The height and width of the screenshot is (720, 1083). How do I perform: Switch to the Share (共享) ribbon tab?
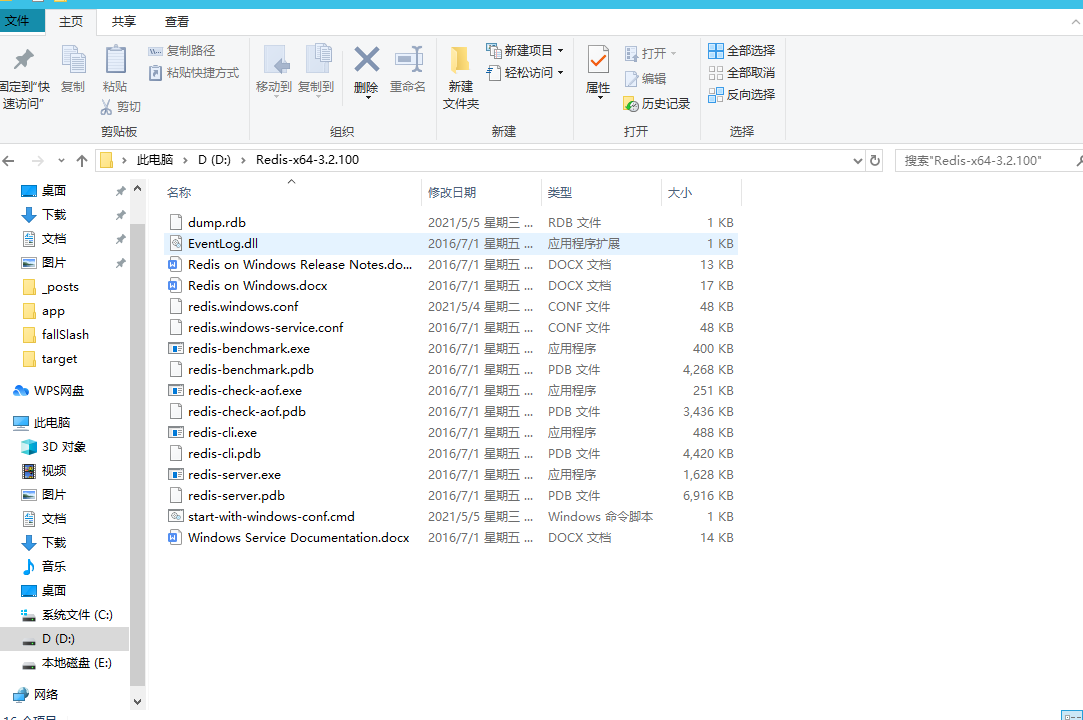click(124, 21)
